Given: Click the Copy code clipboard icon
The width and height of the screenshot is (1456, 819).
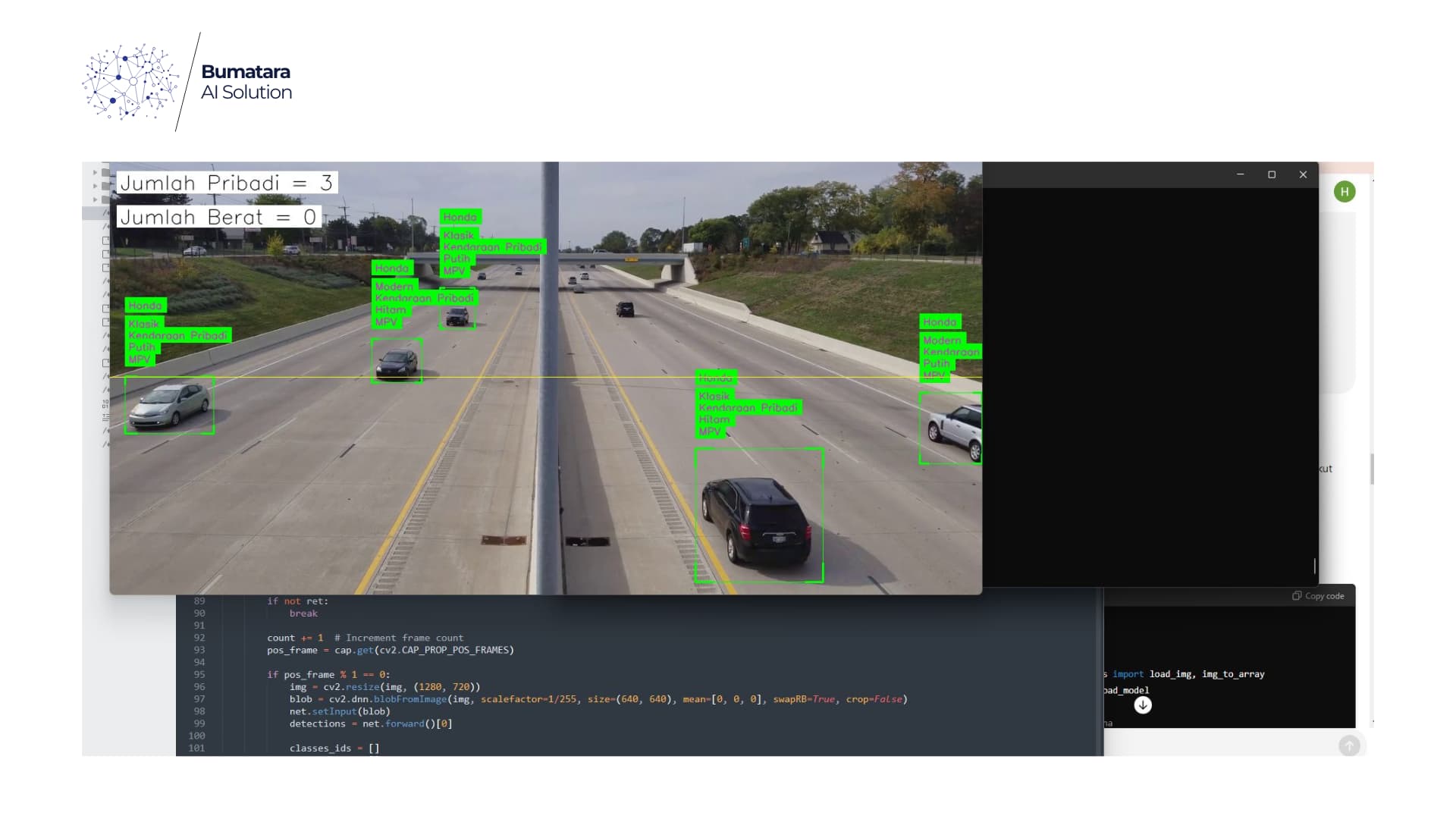Looking at the screenshot, I should (x=1298, y=596).
